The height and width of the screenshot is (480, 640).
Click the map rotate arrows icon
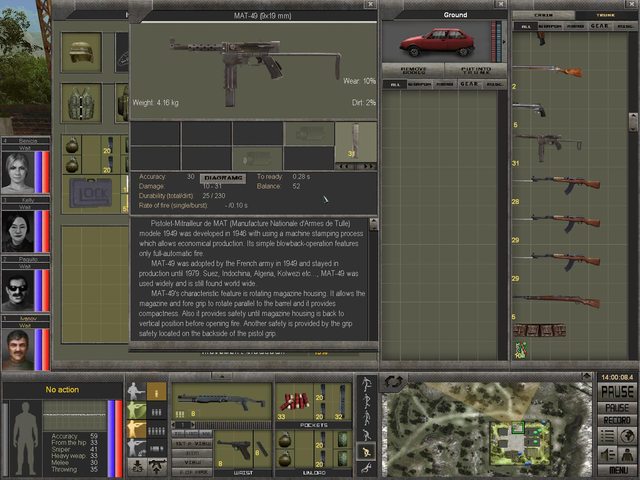pyautogui.click(x=393, y=382)
